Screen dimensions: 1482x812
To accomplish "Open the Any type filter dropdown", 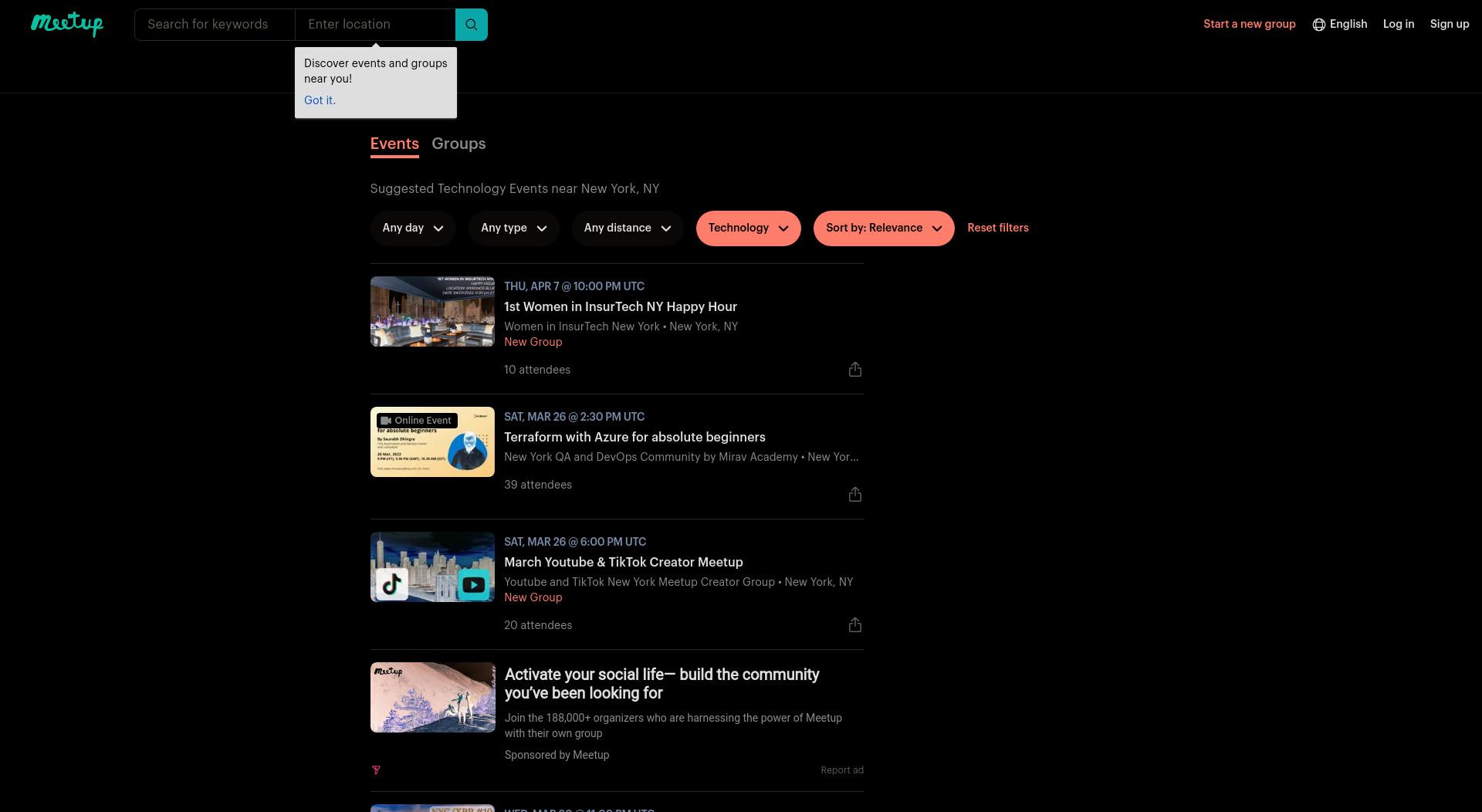I will click(x=514, y=228).
